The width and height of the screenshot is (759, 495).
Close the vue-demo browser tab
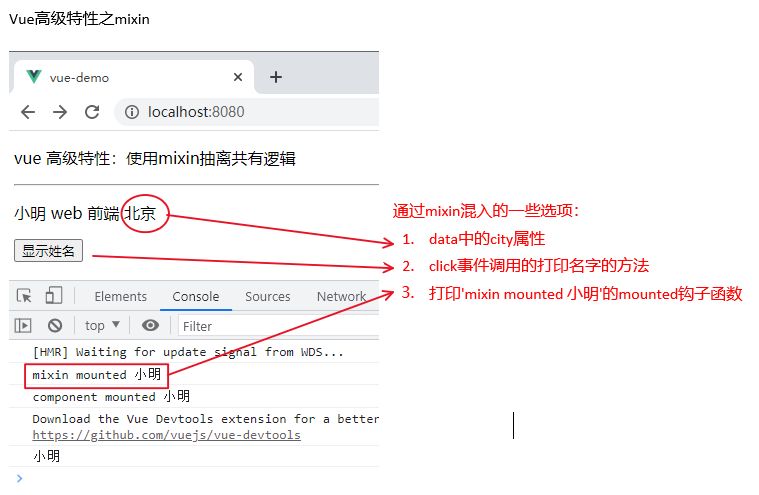click(238, 77)
